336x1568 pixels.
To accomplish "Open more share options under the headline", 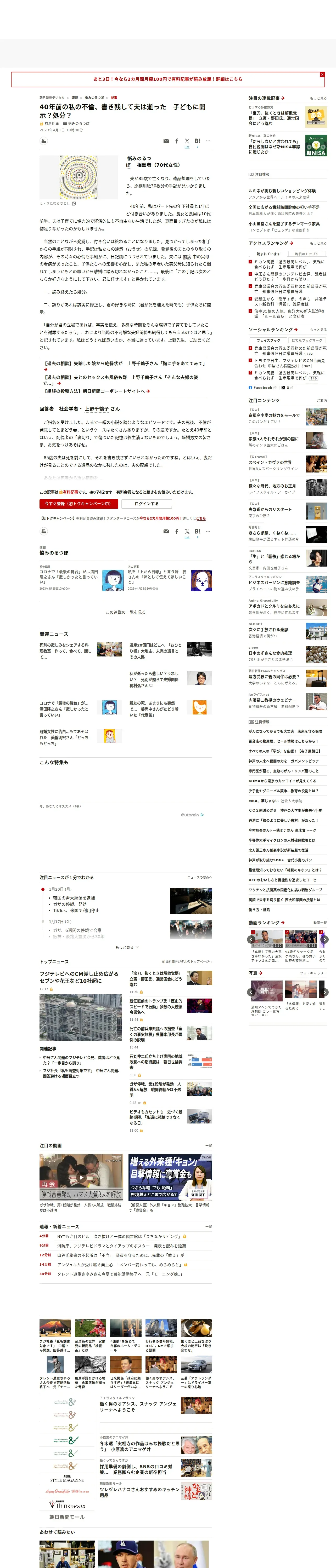I will tap(208, 141).
